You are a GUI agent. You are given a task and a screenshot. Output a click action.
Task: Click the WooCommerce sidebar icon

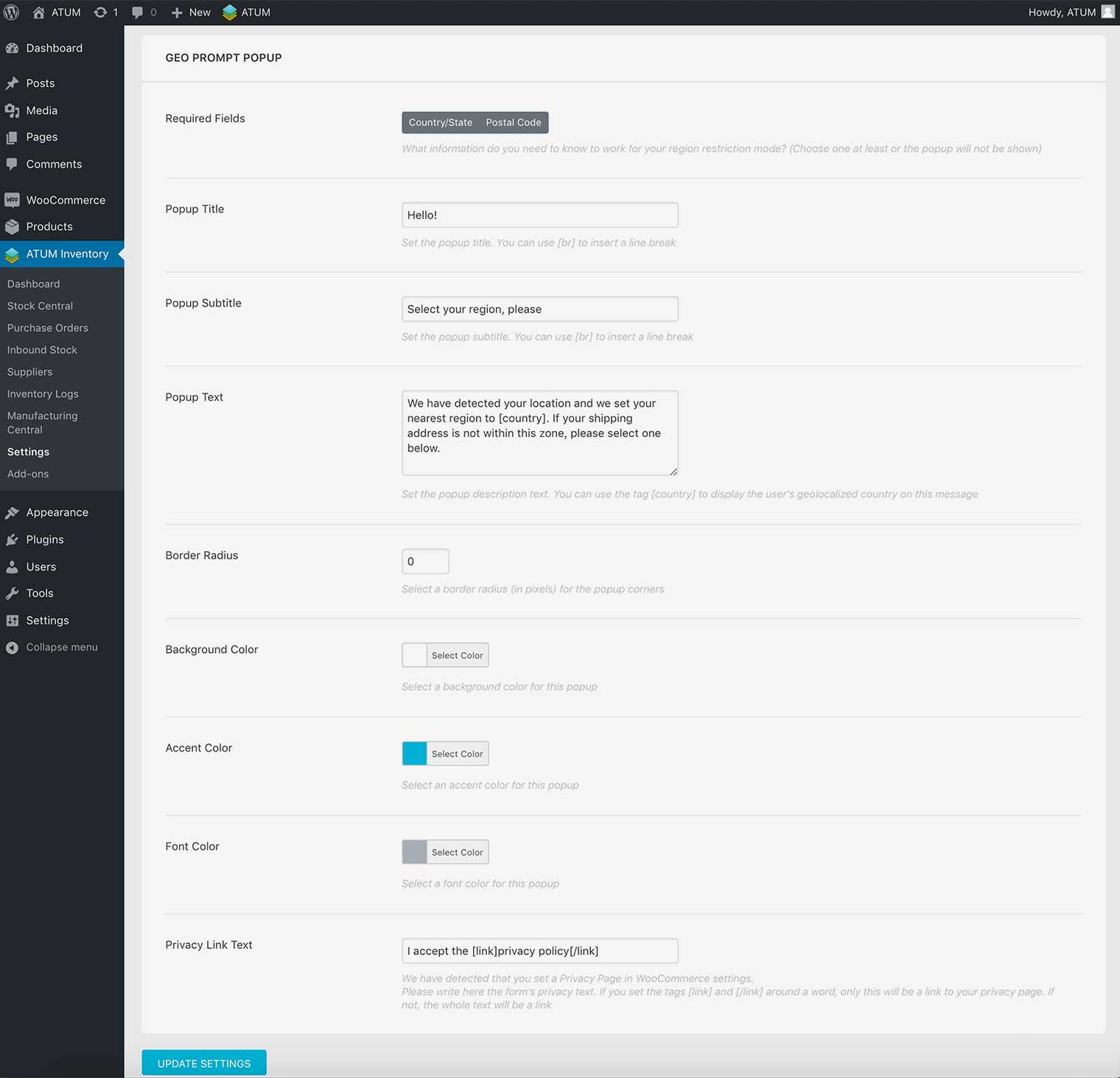pyautogui.click(x=12, y=200)
